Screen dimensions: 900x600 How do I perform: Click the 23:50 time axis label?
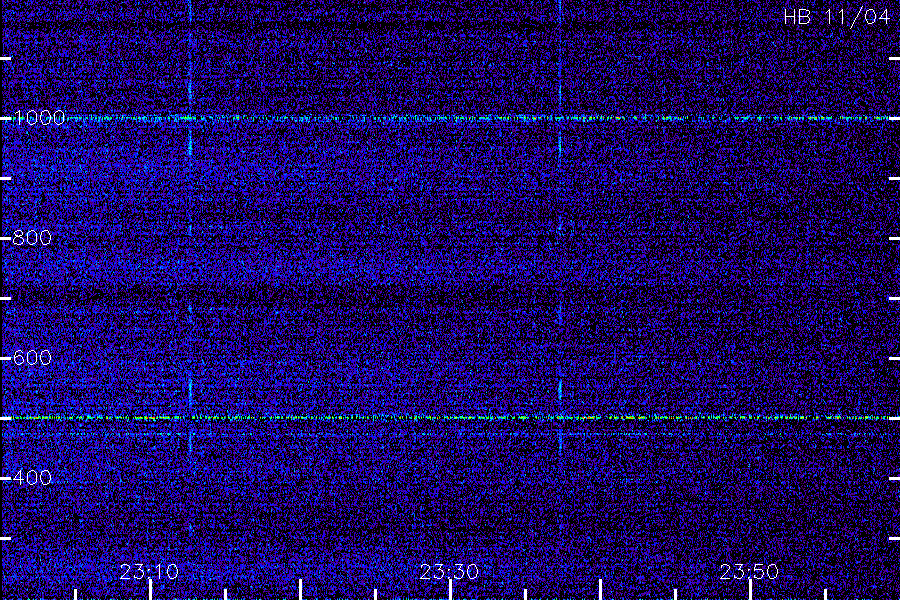(749, 571)
